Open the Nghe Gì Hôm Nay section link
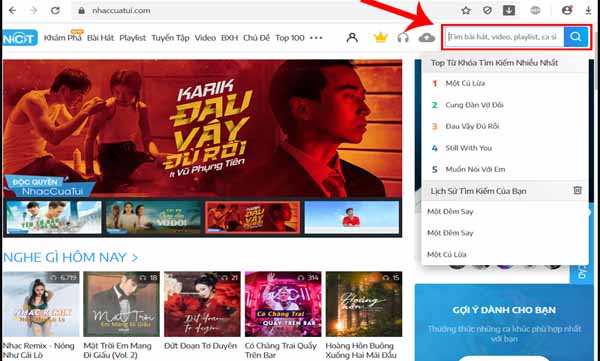The height and width of the screenshot is (361, 600). (x=70, y=257)
